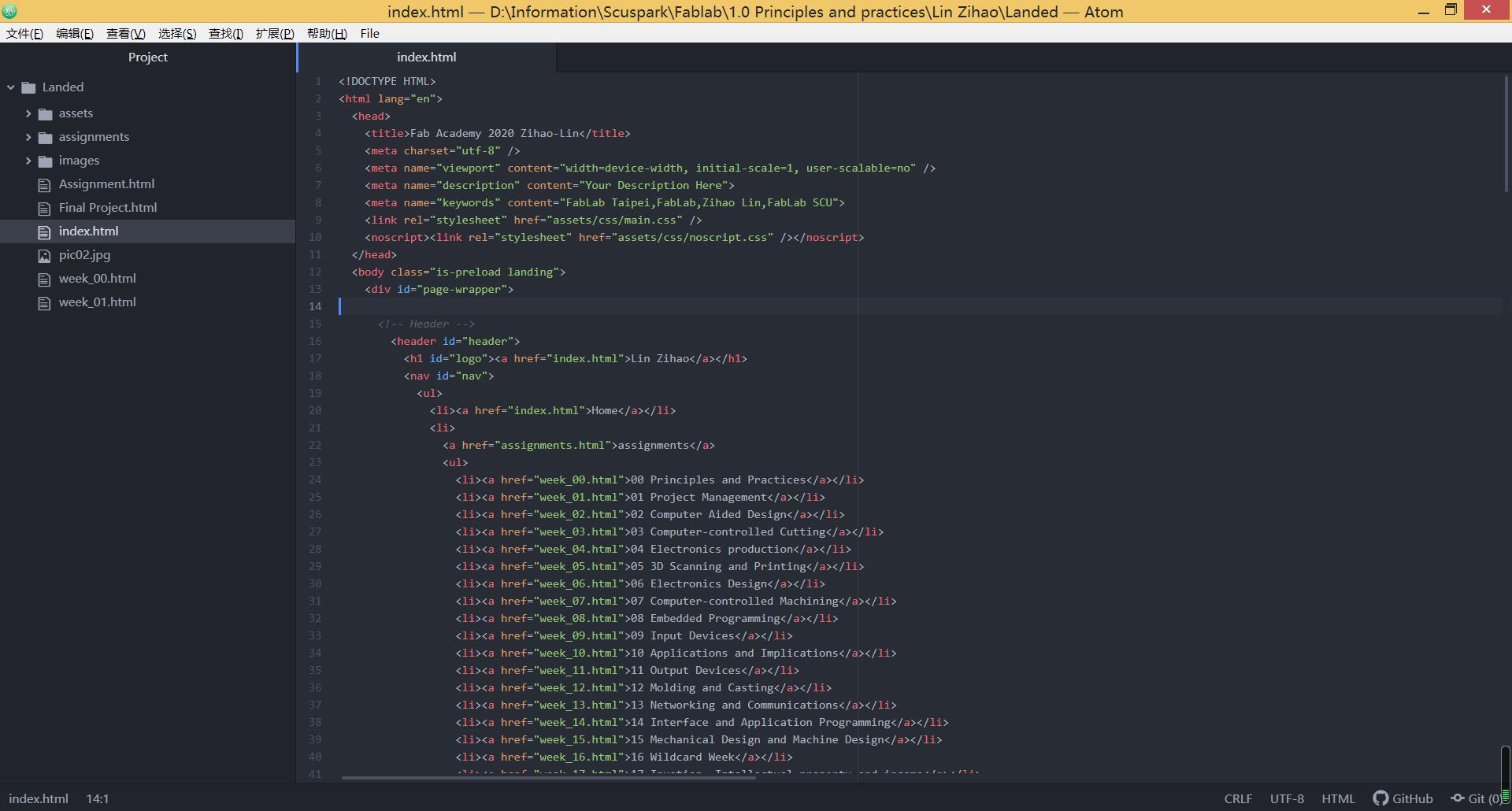
Task: Click line number 14 in gutter
Action: tap(315, 306)
